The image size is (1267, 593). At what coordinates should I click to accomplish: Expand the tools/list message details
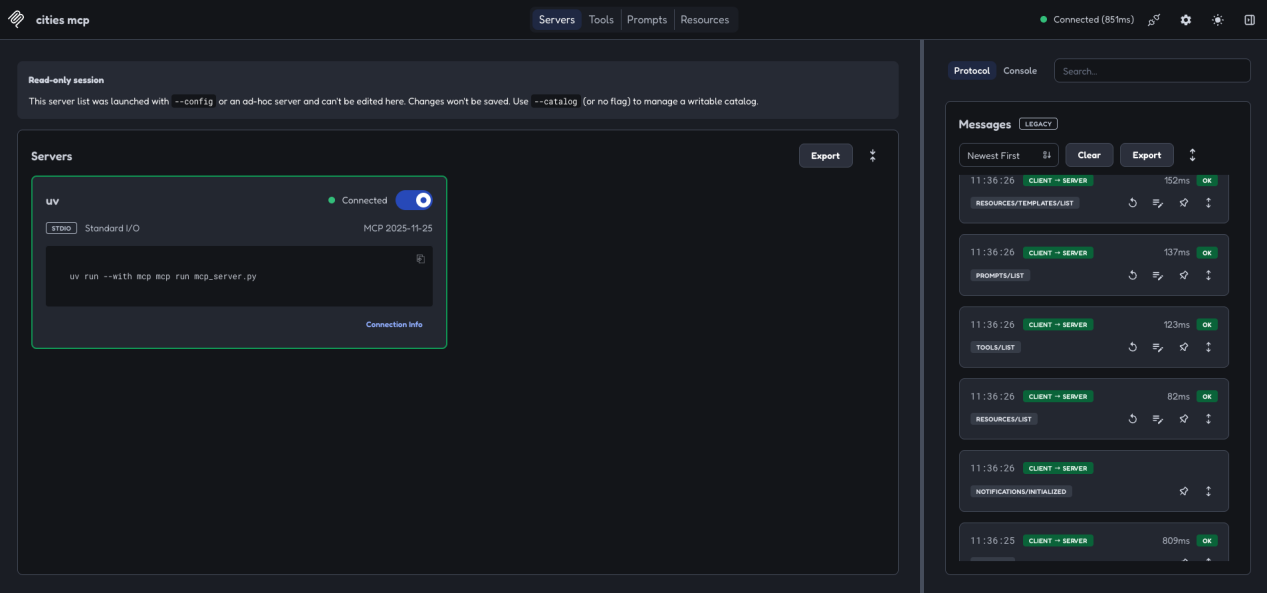[1209, 347]
